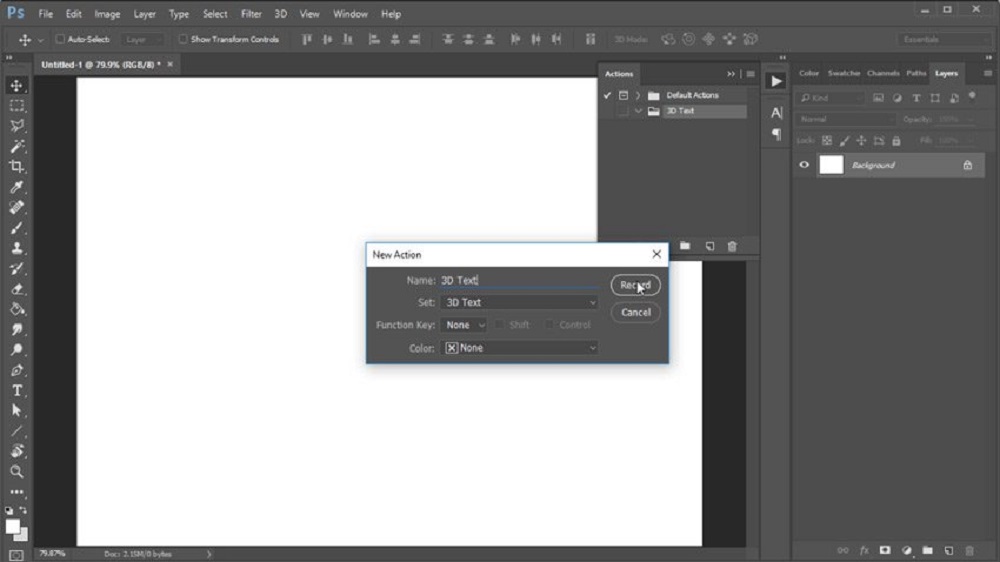Click the foreground color swatch

point(12,526)
